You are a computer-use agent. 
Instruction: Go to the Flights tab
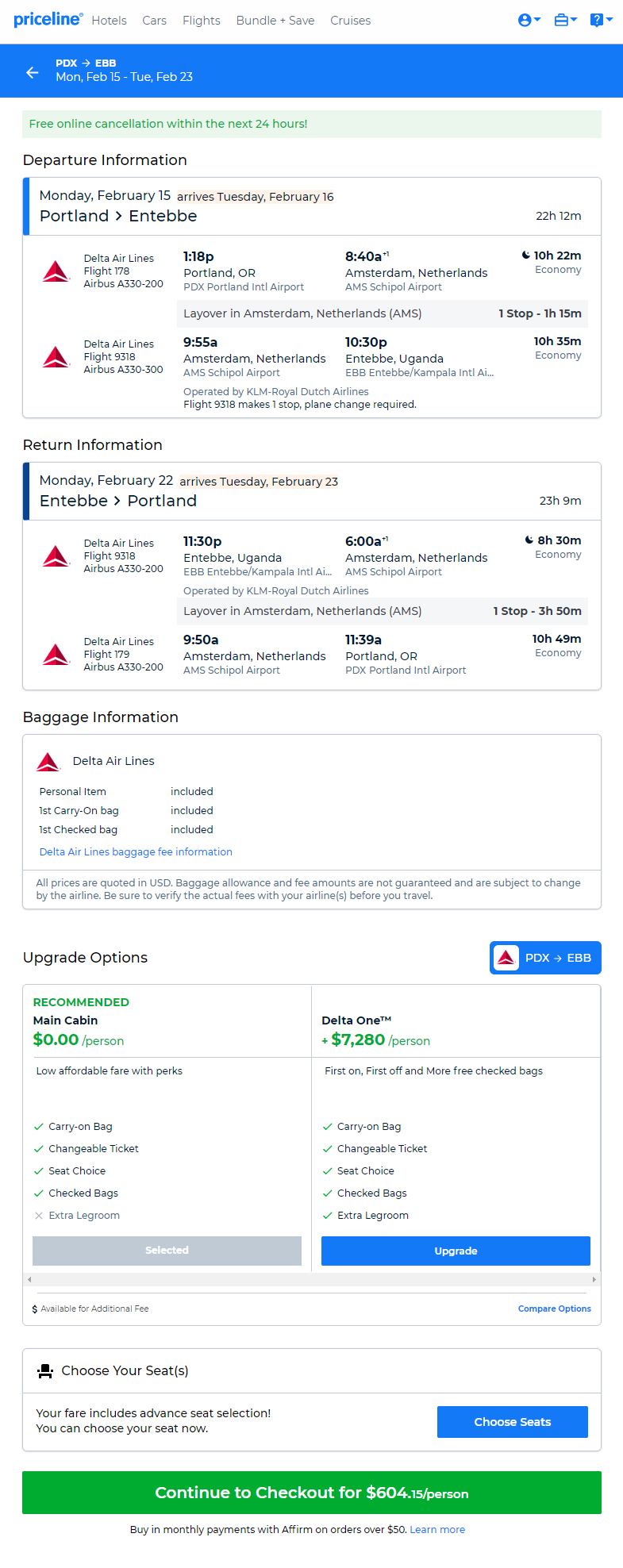click(202, 21)
